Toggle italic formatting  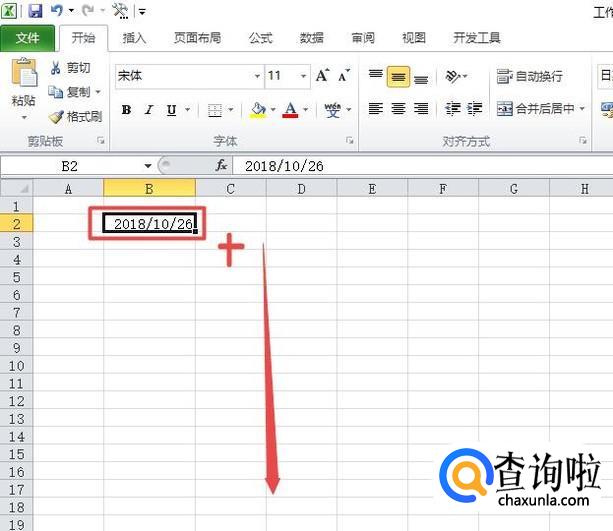pos(149,110)
